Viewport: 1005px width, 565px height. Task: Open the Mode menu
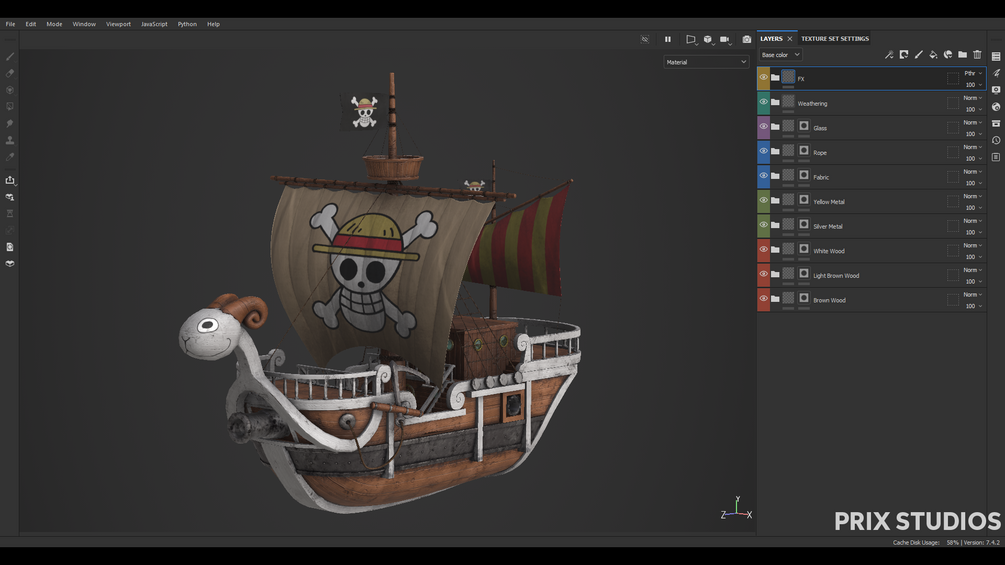point(54,24)
